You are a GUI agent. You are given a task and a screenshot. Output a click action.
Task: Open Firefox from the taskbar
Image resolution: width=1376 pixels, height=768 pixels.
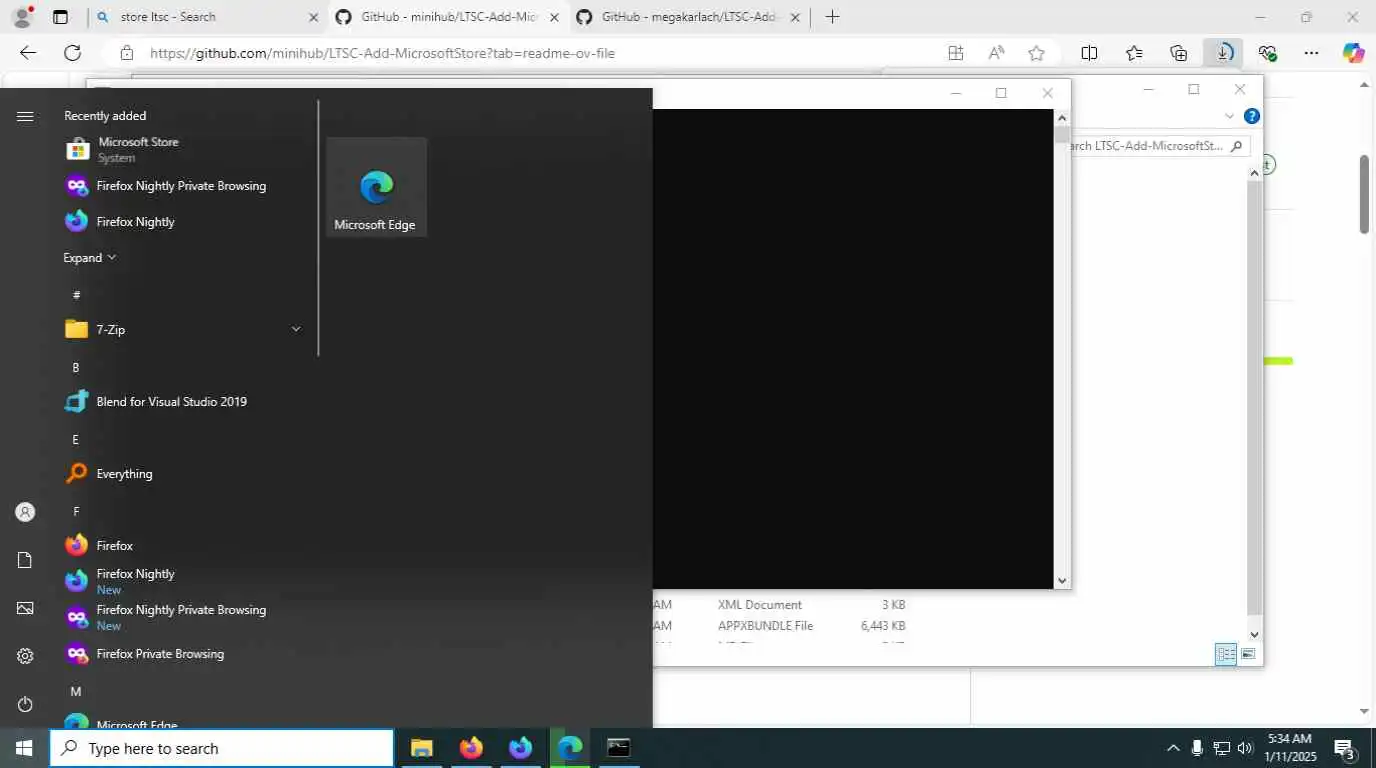(x=471, y=748)
